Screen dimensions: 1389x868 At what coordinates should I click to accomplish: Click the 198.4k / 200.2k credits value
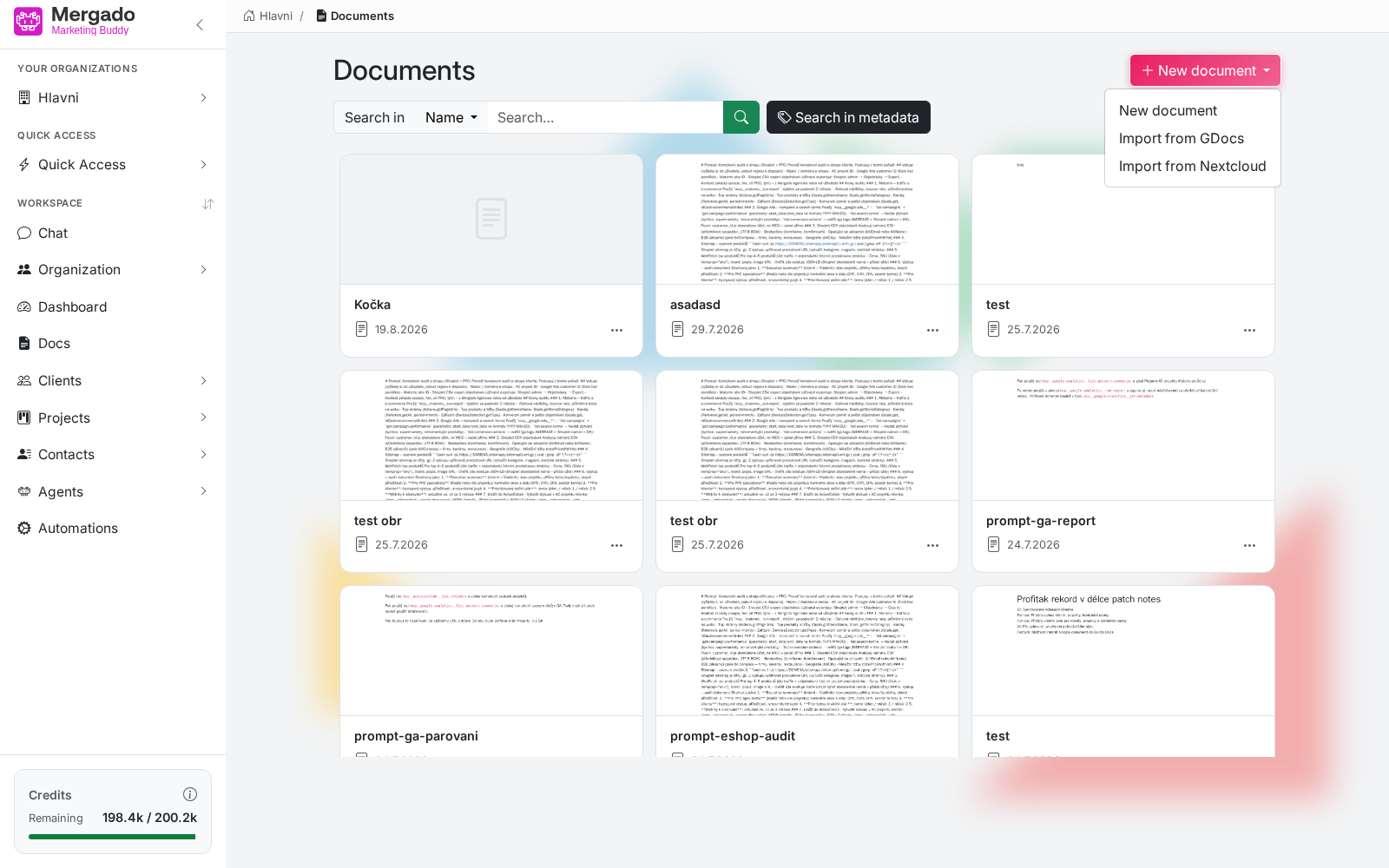point(149,818)
